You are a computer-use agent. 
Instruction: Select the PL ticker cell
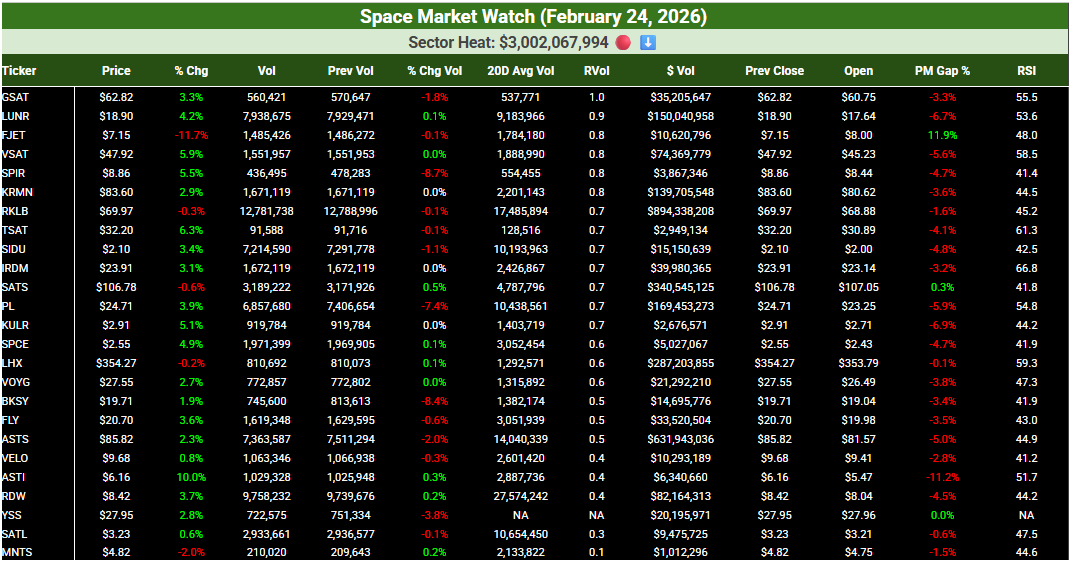(x=8, y=307)
